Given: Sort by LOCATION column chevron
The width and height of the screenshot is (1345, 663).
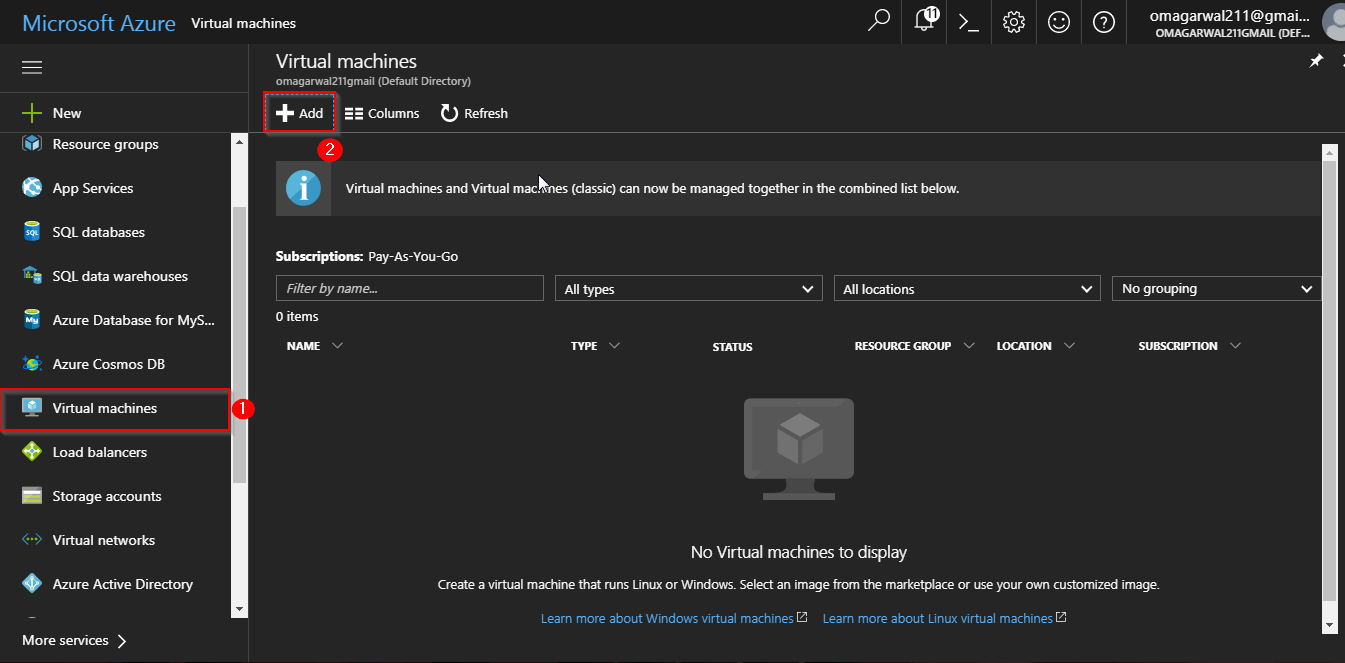Looking at the screenshot, I should pyautogui.click(x=1069, y=346).
